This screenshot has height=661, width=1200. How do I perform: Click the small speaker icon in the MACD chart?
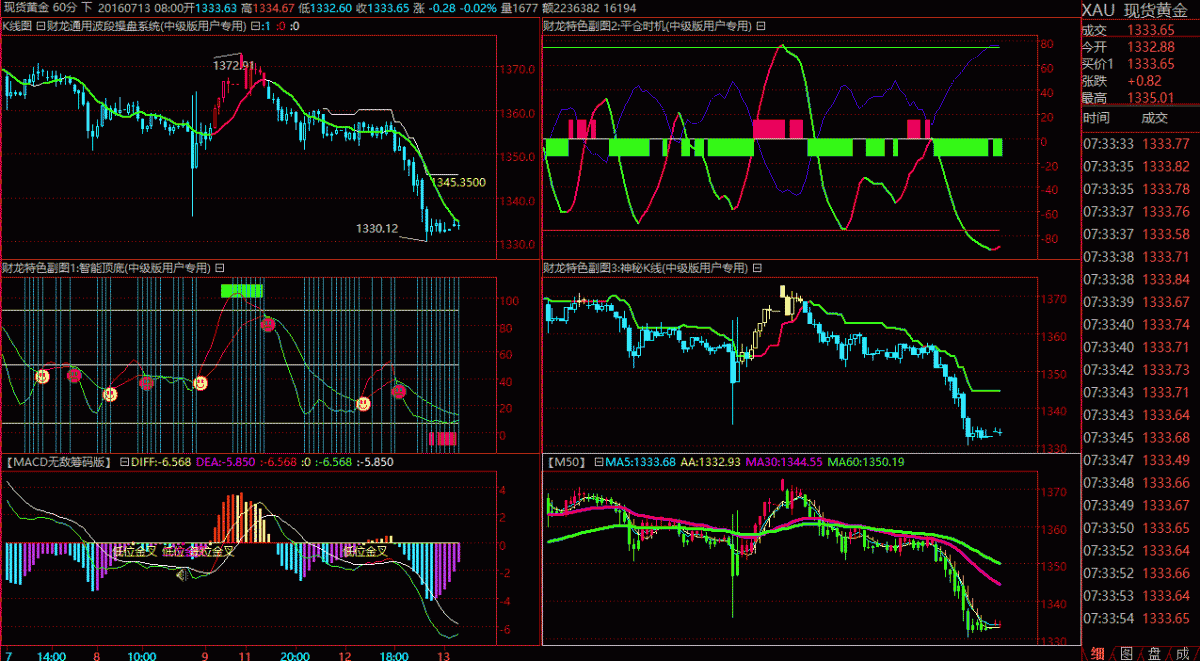[x=182, y=574]
